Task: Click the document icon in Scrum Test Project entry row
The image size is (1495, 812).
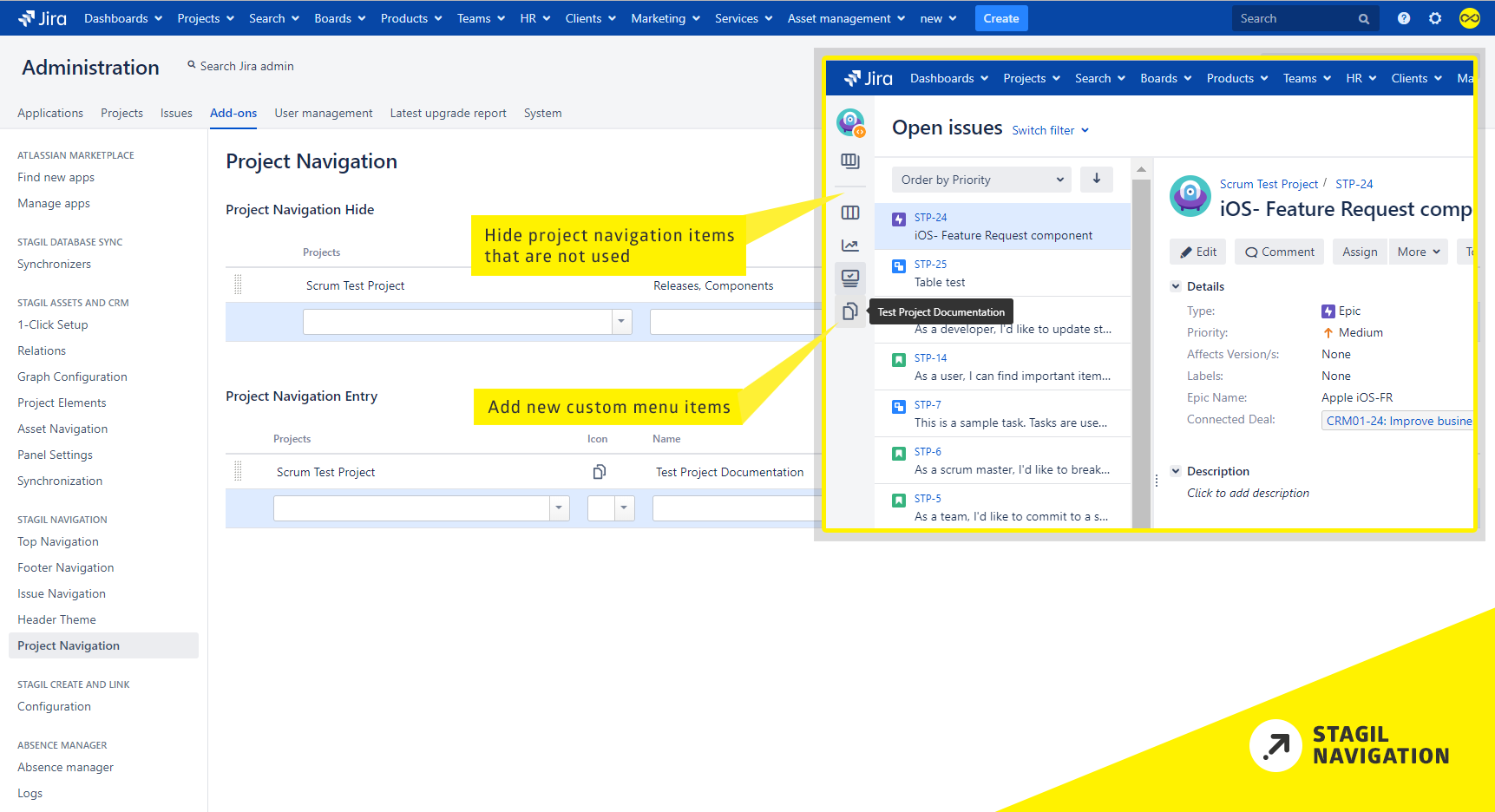Action: click(x=600, y=472)
